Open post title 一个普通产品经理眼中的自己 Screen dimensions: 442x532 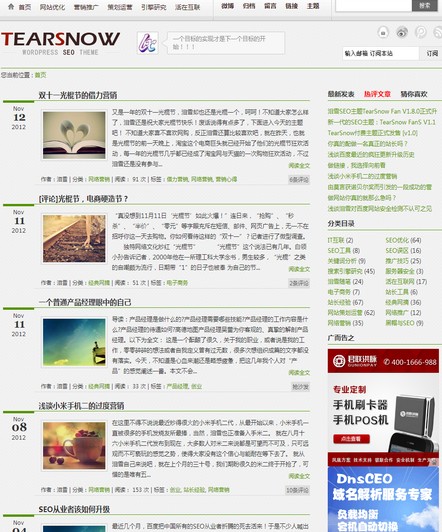[x=85, y=302]
